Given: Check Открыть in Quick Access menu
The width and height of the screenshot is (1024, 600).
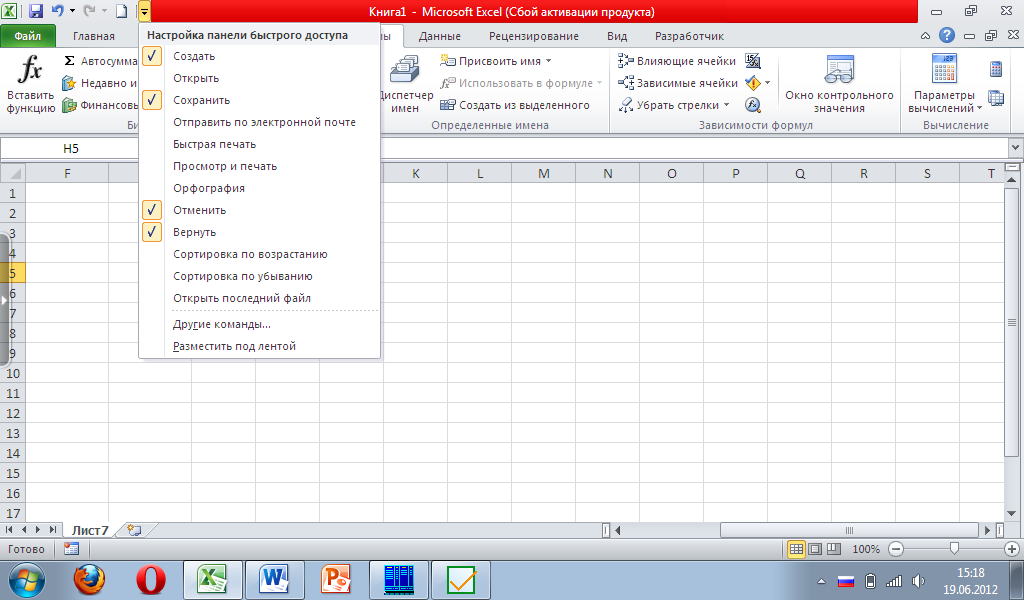Looking at the screenshot, I should click(259, 78).
